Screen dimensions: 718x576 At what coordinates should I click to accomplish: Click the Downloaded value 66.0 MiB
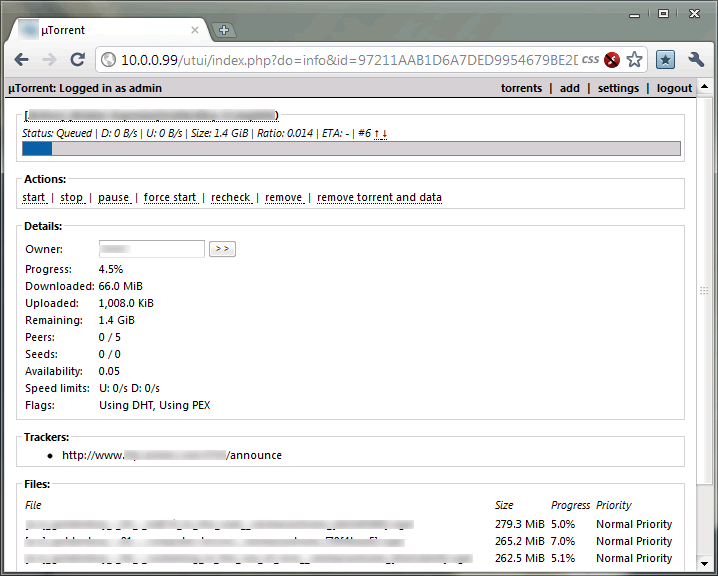[121, 286]
